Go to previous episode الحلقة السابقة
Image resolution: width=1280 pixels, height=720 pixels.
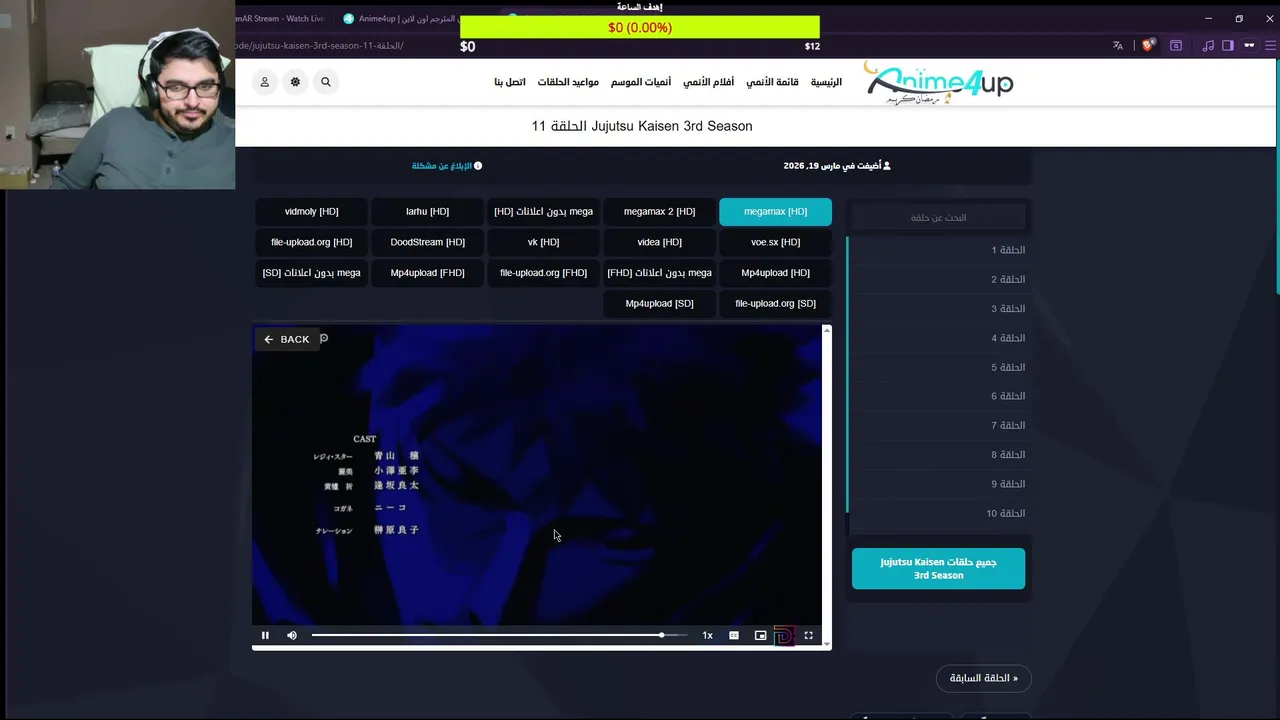[983, 678]
